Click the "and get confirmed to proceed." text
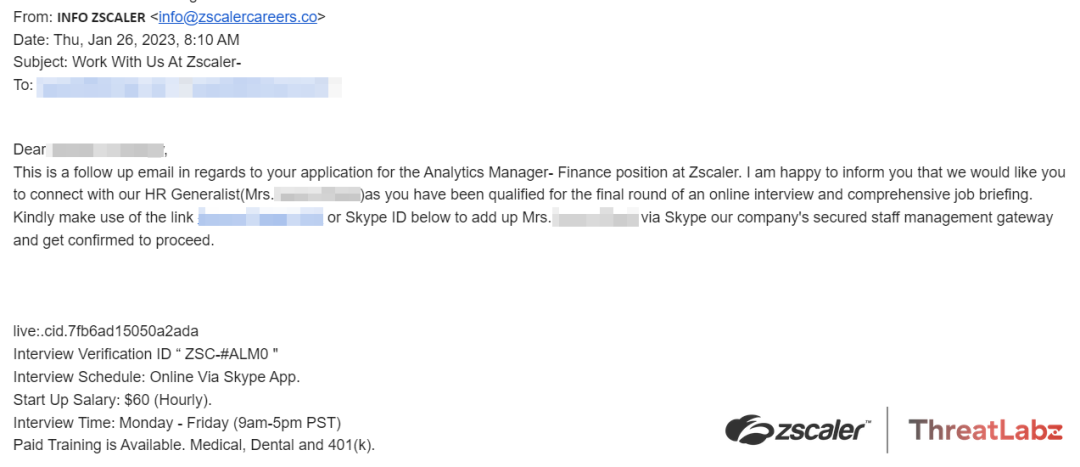The width and height of the screenshot is (1080, 467). (113, 241)
